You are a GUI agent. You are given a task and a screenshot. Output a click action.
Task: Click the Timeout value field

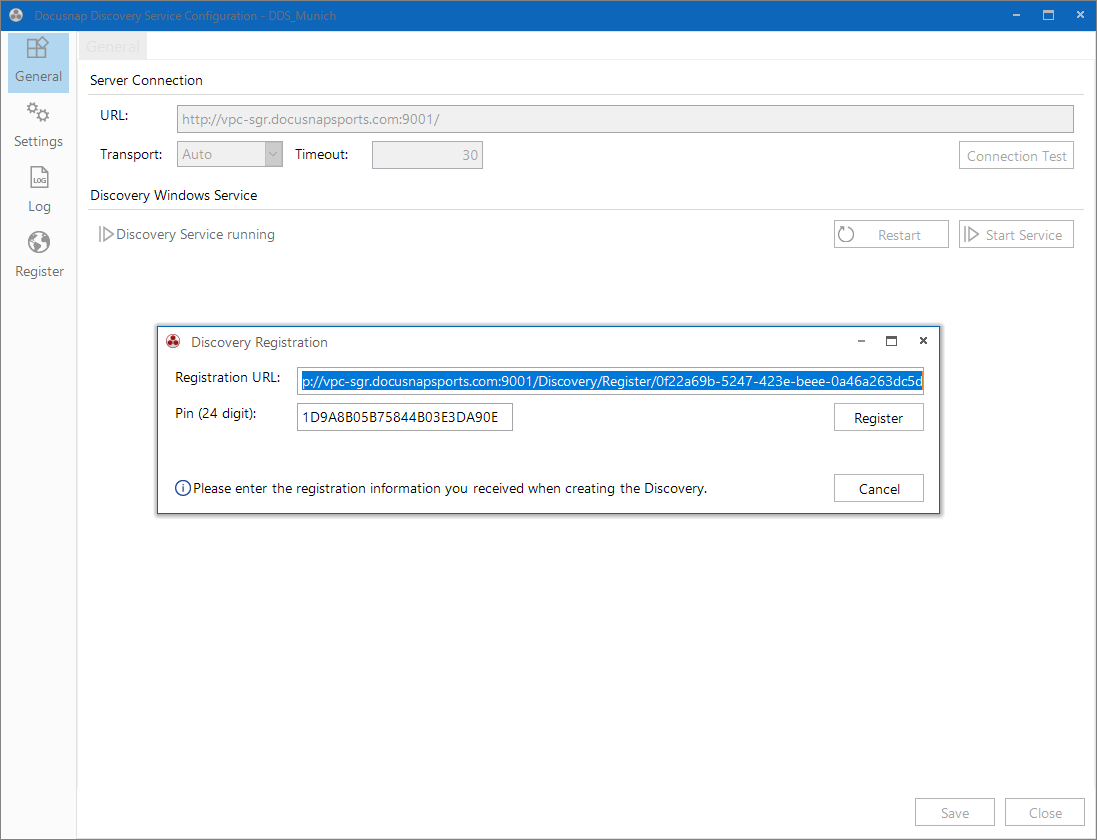427,155
